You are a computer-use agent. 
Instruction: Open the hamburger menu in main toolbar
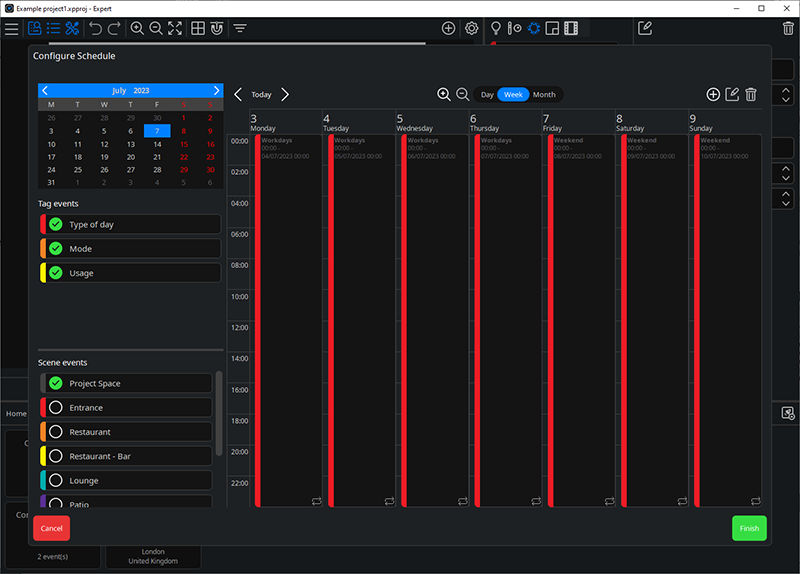(x=11, y=29)
